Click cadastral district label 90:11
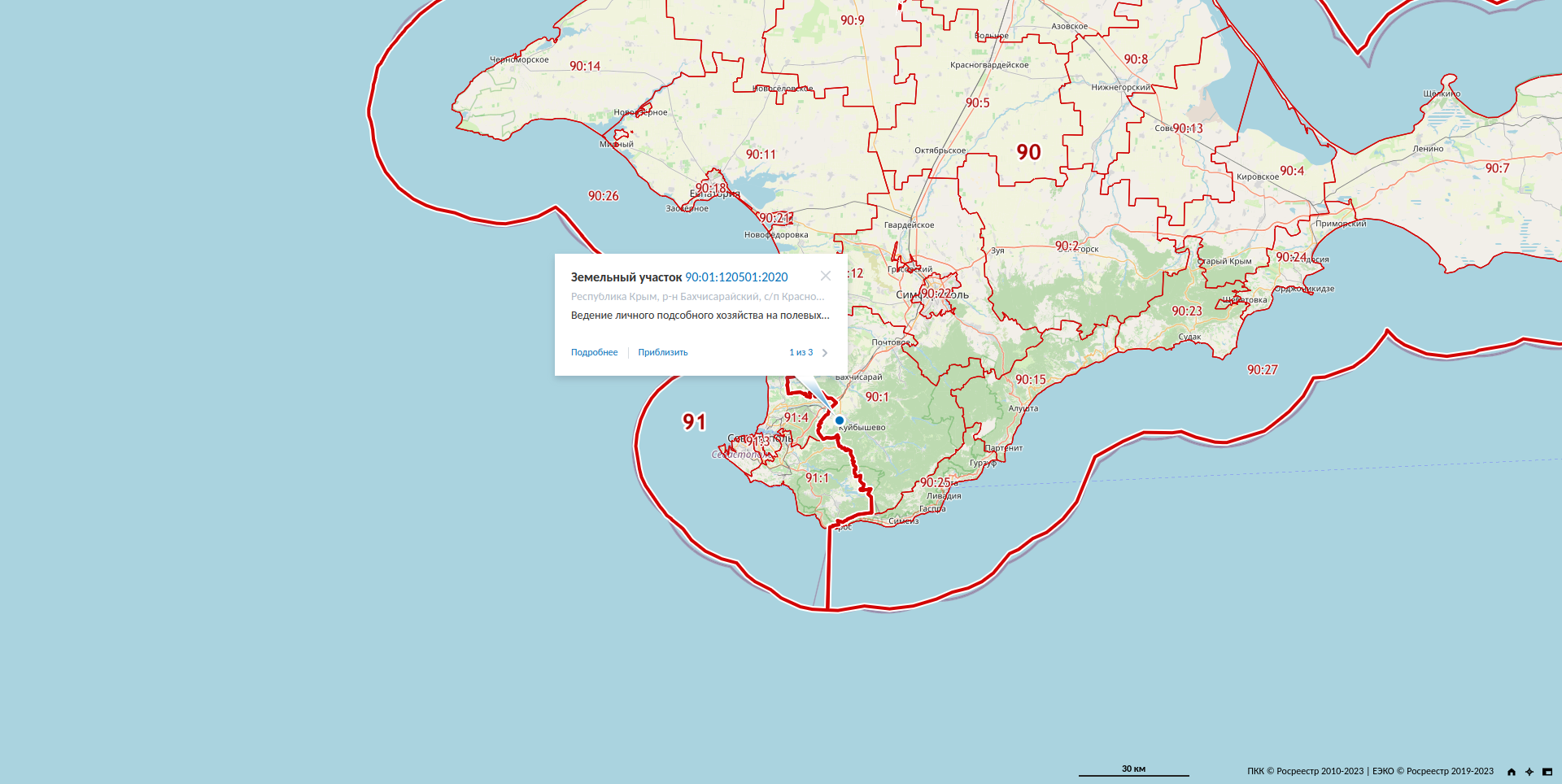The height and width of the screenshot is (784, 1562). coord(761,155)
